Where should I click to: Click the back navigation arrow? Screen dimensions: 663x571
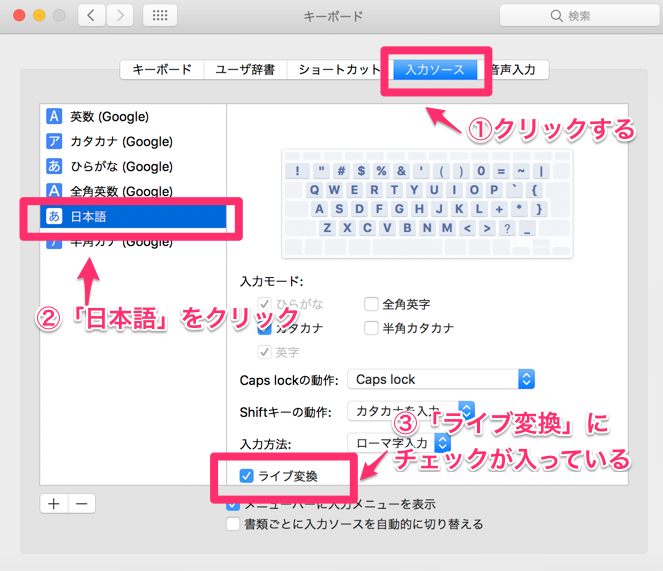coord(92,16)
